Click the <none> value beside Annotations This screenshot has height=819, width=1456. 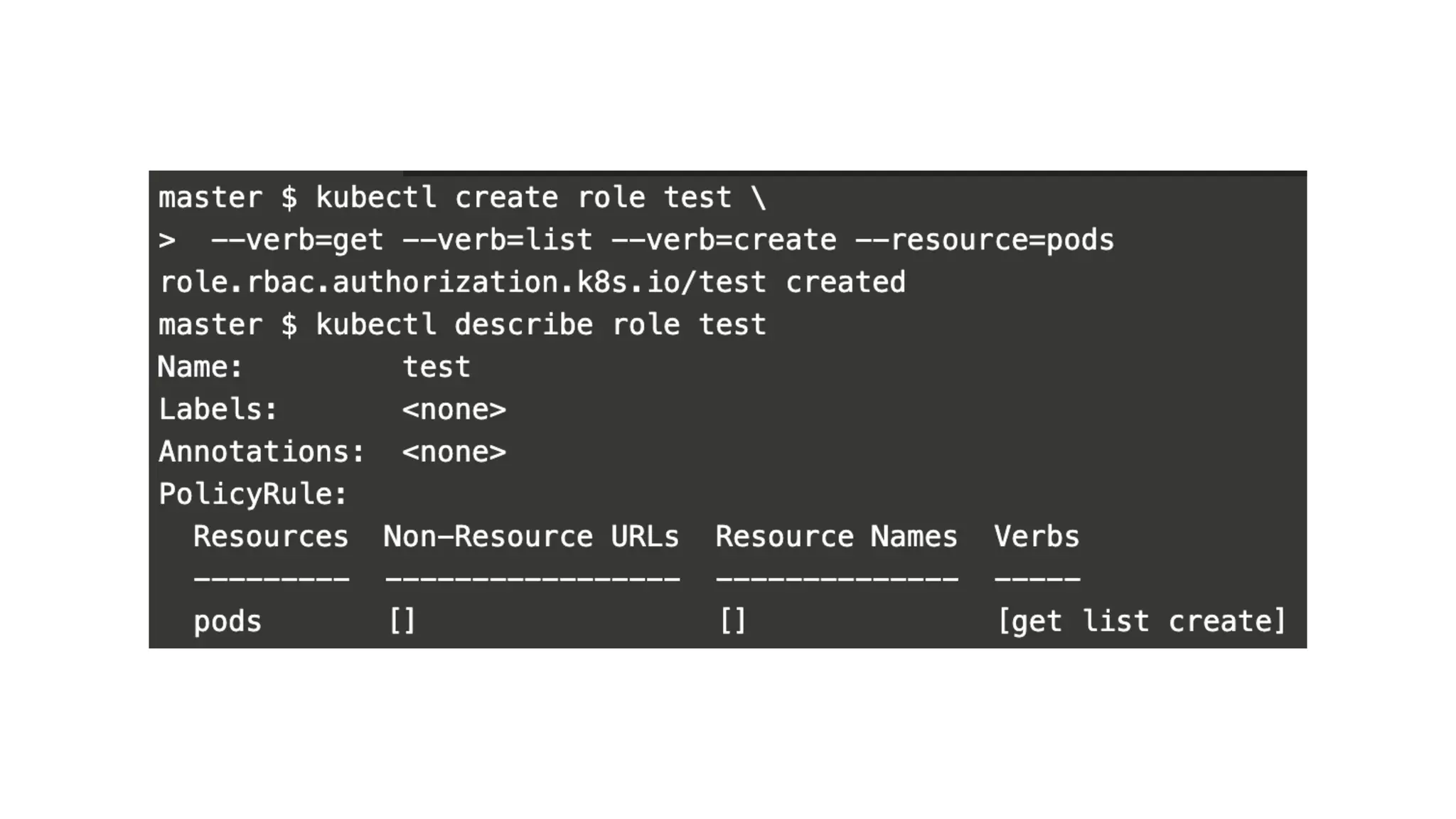pos(454,452)
